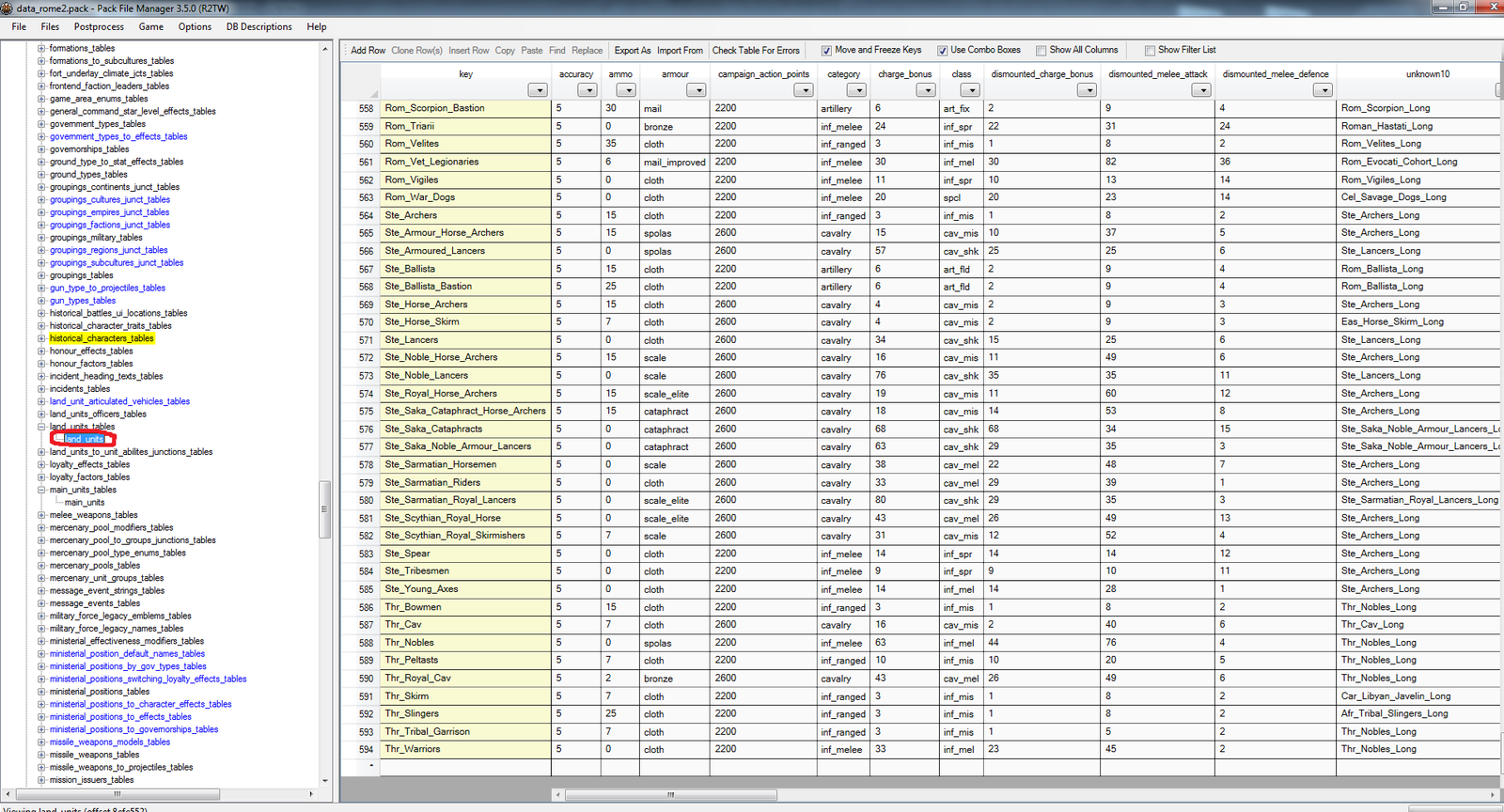Image resolution: width=1504 pixels, height=812 pixels.
Task: Click the key column header
Action: tap(466, 74)
